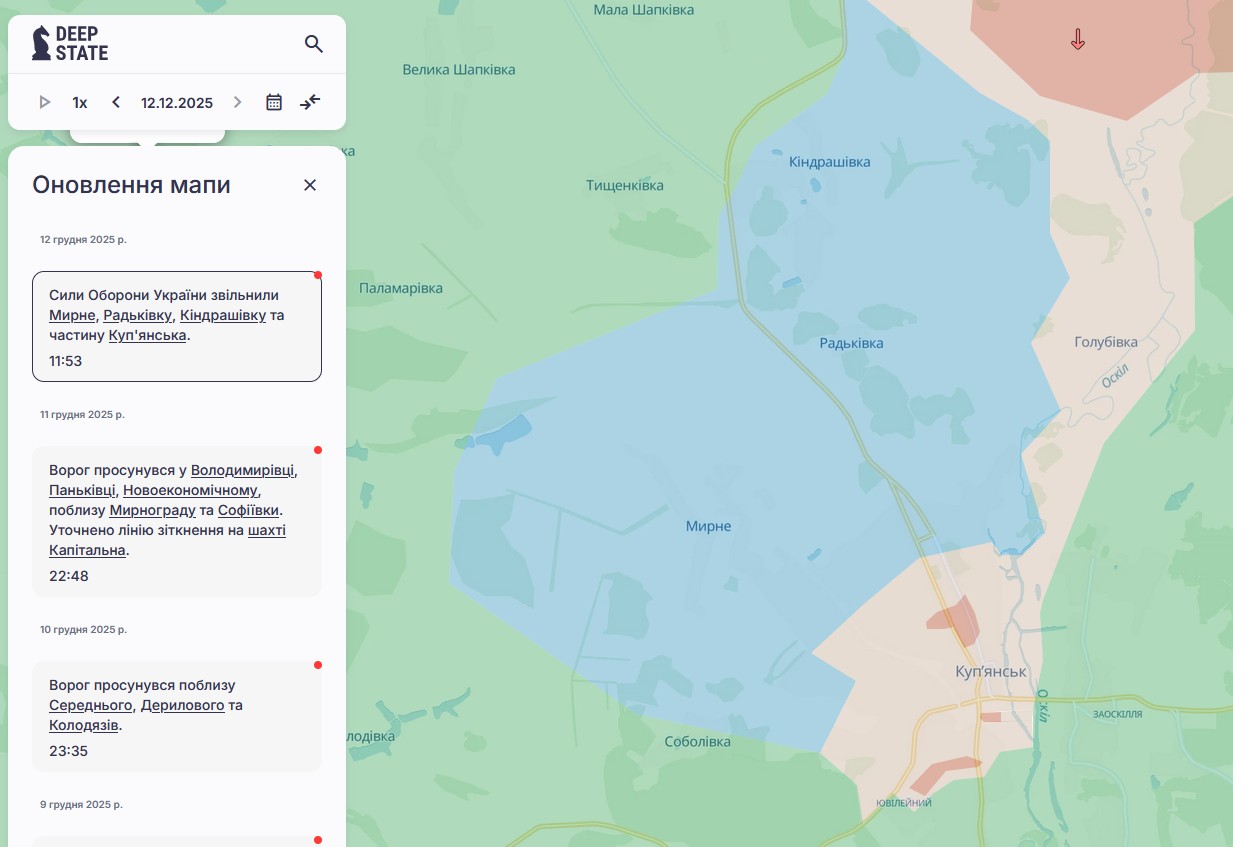Viewport: 1233px width, 847px height.
Task: Click the red attack arrow marker on map
Action: 1078,40
